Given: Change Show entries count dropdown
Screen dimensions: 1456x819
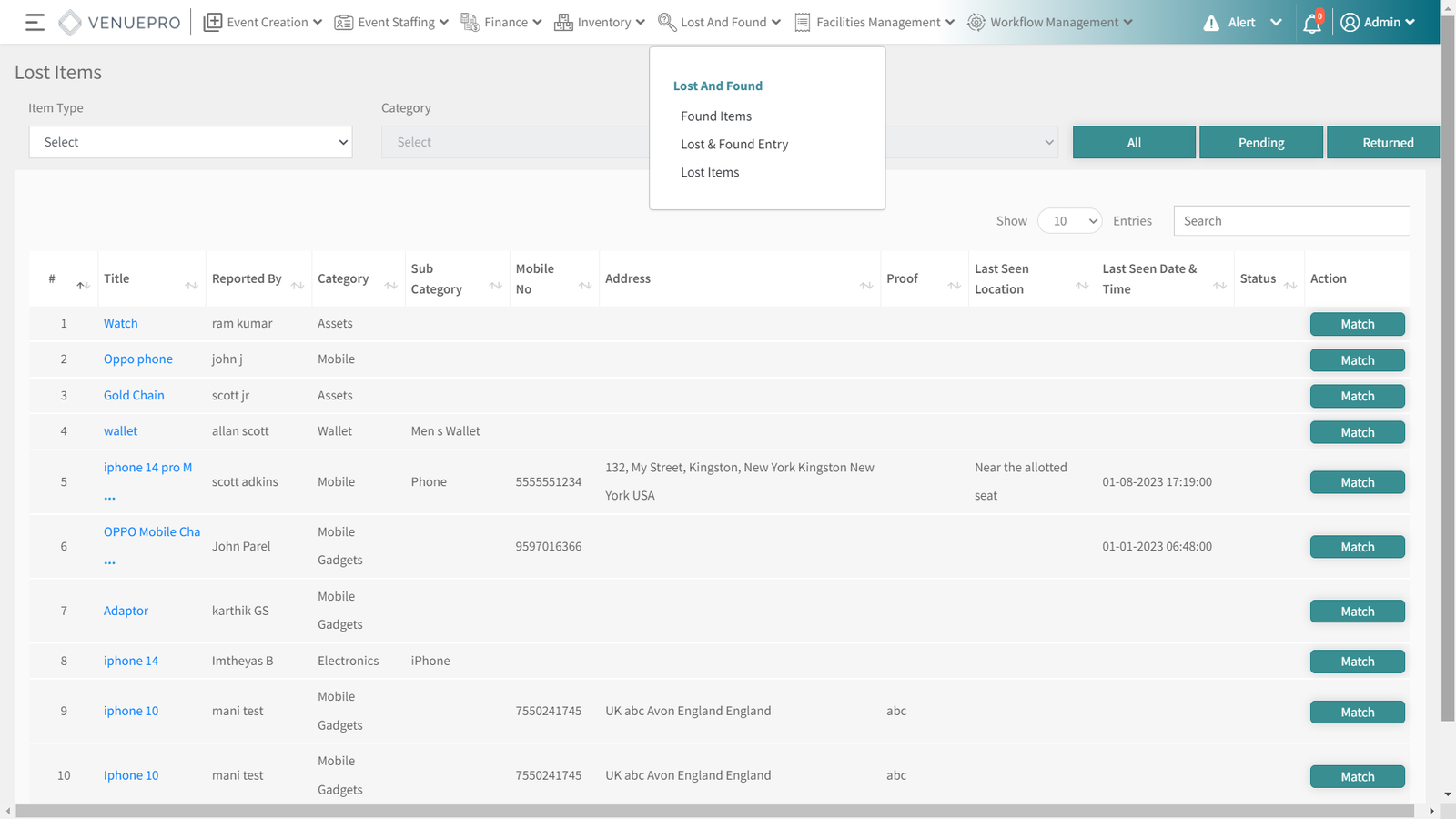Looking at the screenshot, I should pyautogui.click(x=1069, y=221).
